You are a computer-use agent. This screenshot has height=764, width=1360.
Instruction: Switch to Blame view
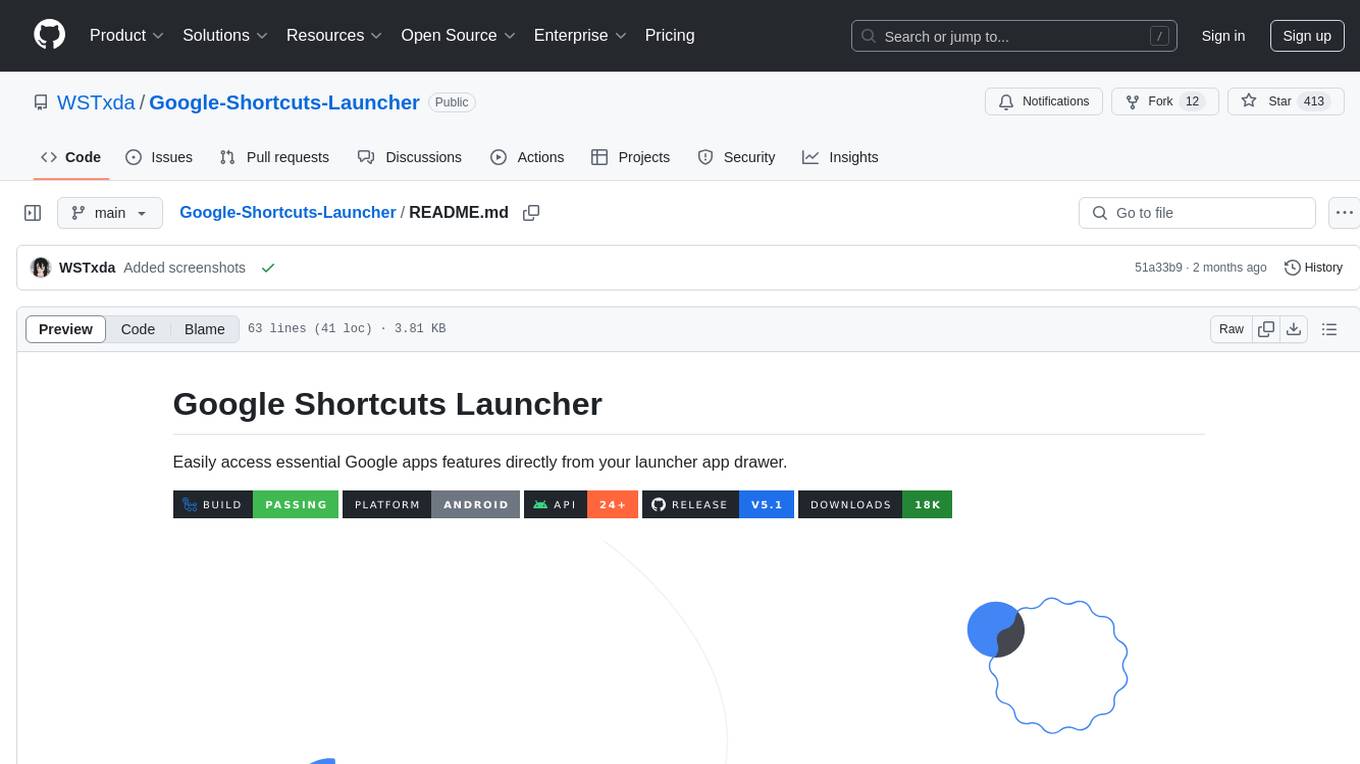coord(204,329)
